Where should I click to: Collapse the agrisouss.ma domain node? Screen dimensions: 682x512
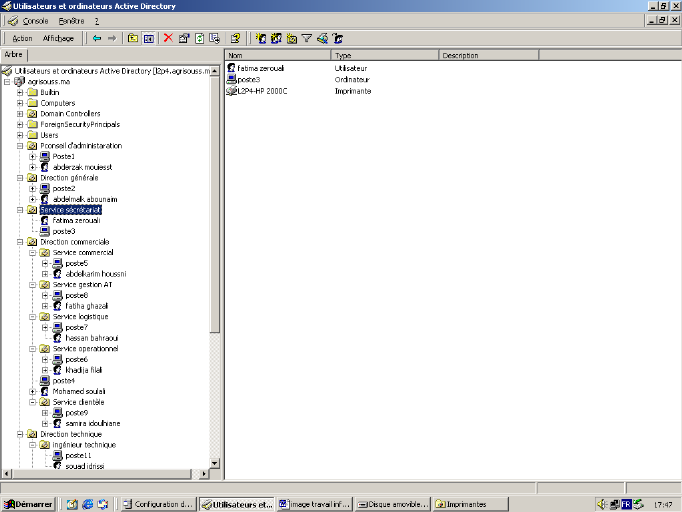[x=7, y=81]
